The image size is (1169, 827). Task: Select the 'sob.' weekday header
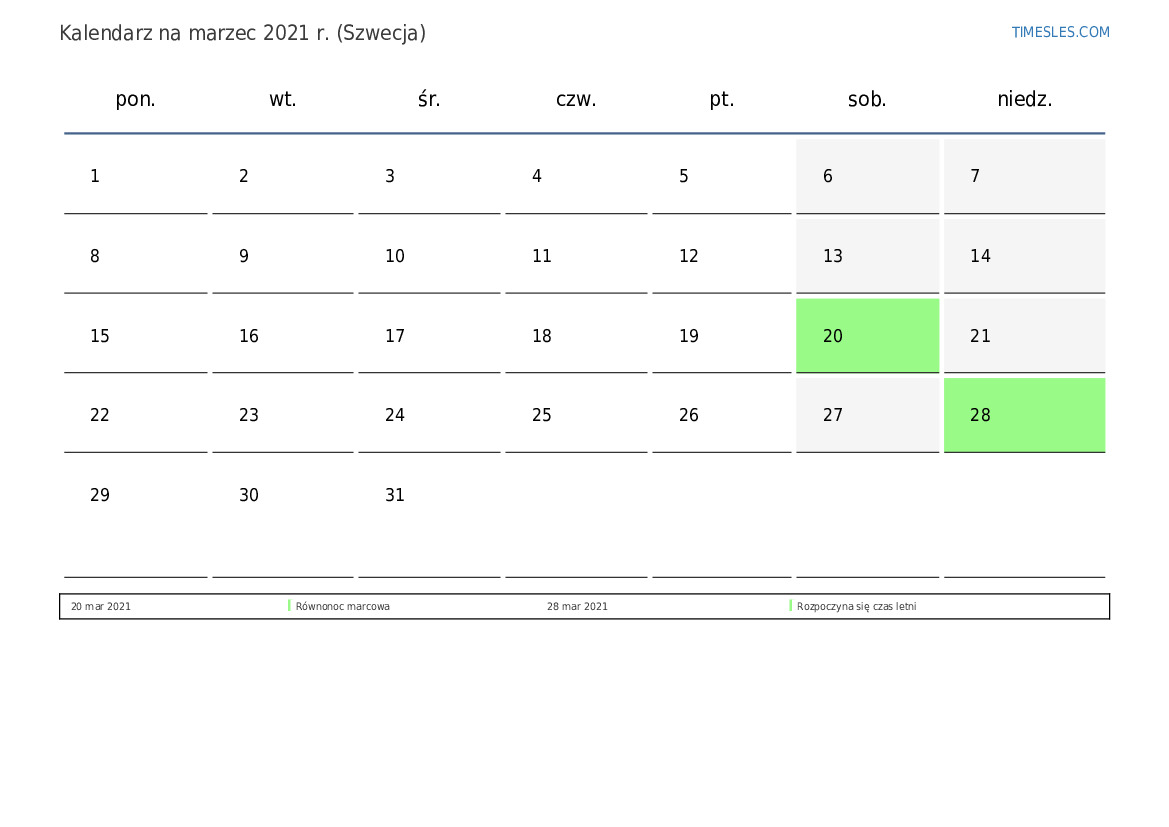coord(866,99)
